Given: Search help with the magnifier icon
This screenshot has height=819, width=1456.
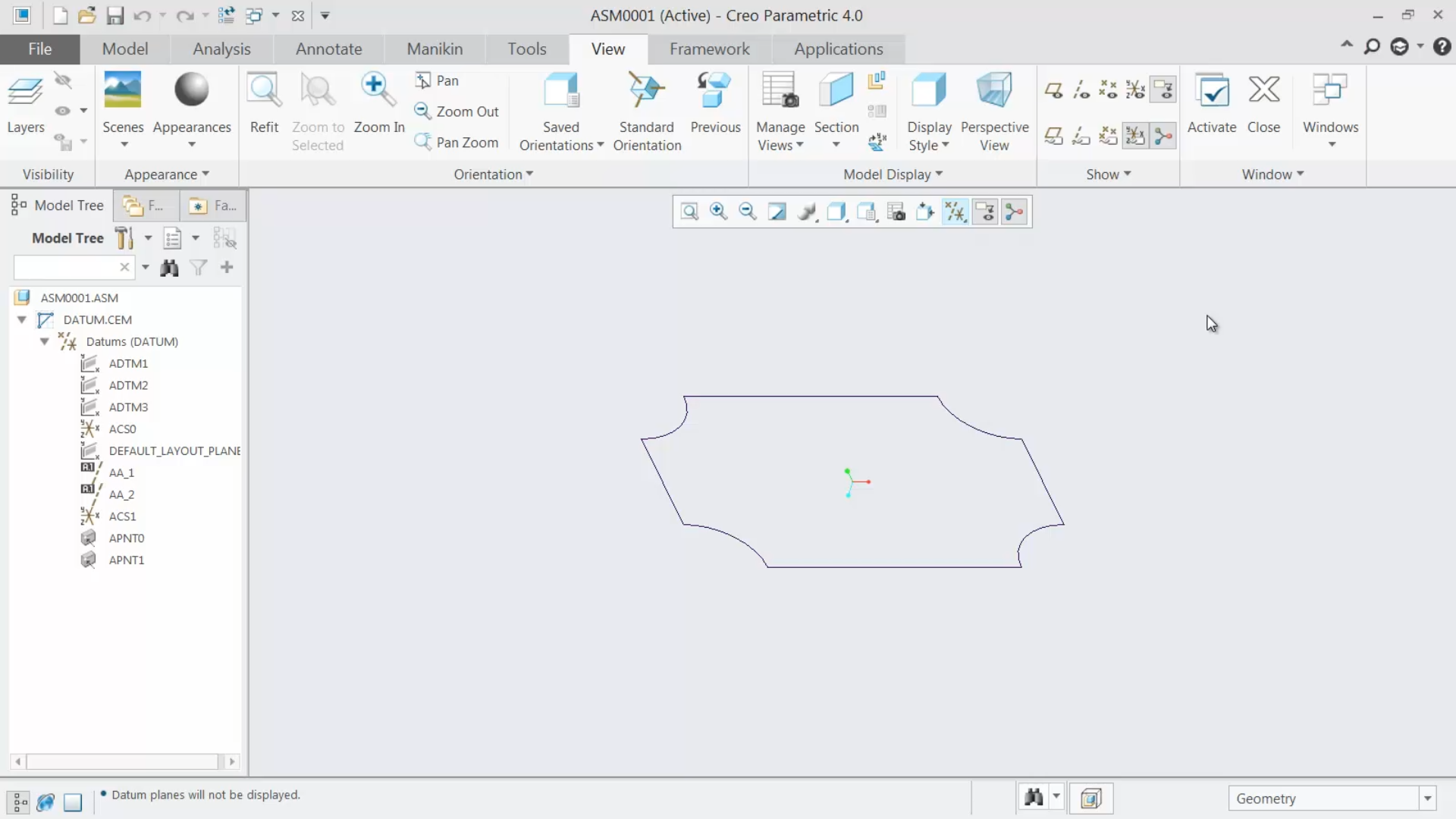Looking at the screenshot, I should pyautogui.click(x=1372, y=47).
